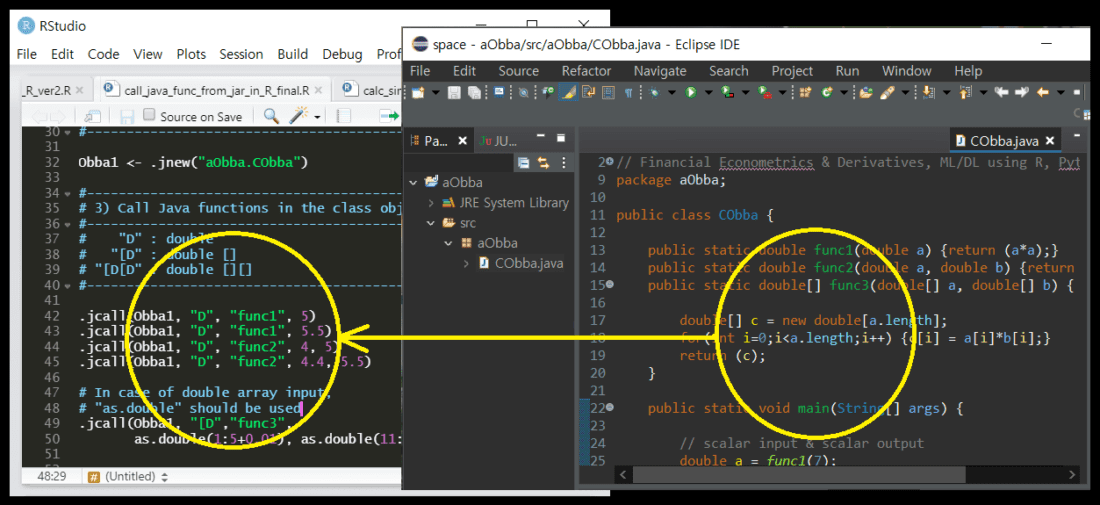Click the Collapse All icon in Package Explorer
Image resolution: width=1100 pixels, height=505 pixels.
point(523,162)
